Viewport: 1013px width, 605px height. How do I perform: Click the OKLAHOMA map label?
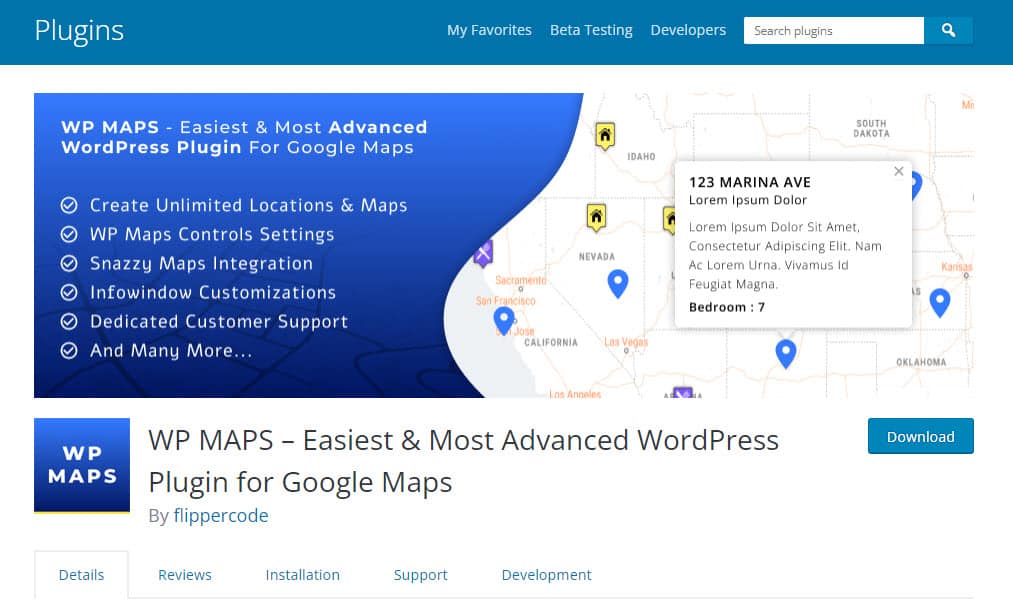coord(921,362)
